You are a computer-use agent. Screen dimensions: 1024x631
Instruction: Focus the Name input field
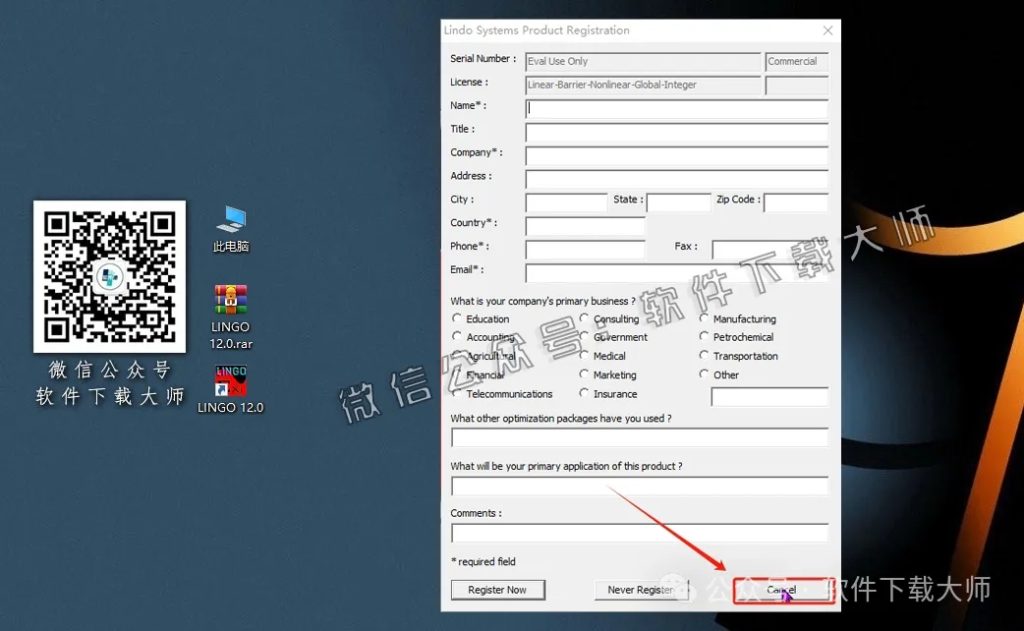tap(676, 108)
